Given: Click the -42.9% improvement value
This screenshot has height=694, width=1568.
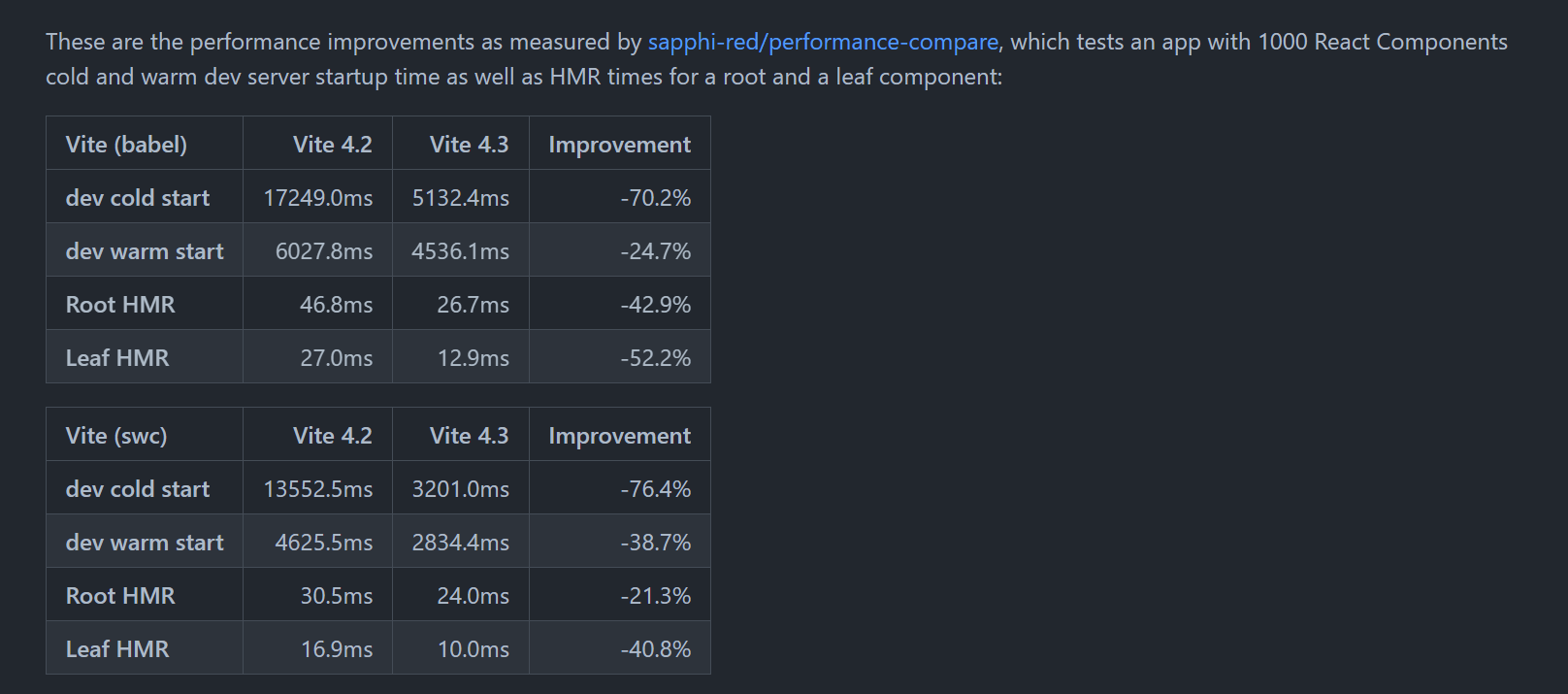Looking at the screenshot, I should tap(655, 305).
